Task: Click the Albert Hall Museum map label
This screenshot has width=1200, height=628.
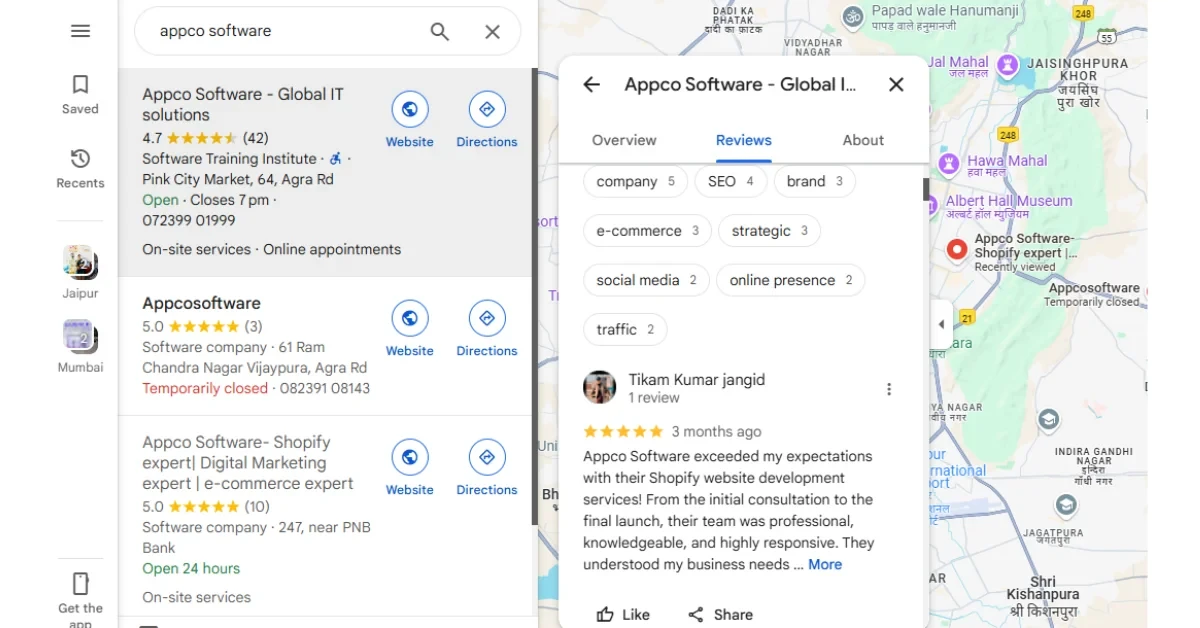Action: click(x=1009, y=201)
